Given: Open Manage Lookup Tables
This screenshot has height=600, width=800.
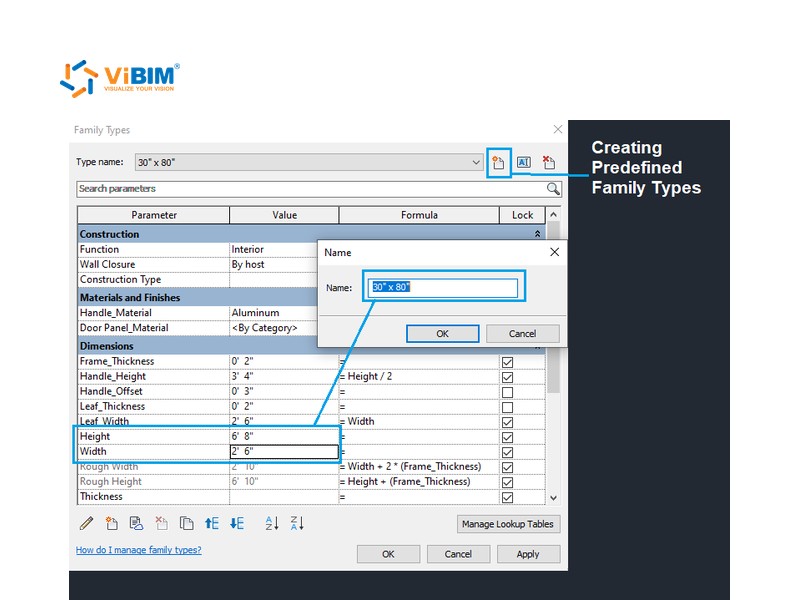Looking at the screenshot, I should (508, 524).
